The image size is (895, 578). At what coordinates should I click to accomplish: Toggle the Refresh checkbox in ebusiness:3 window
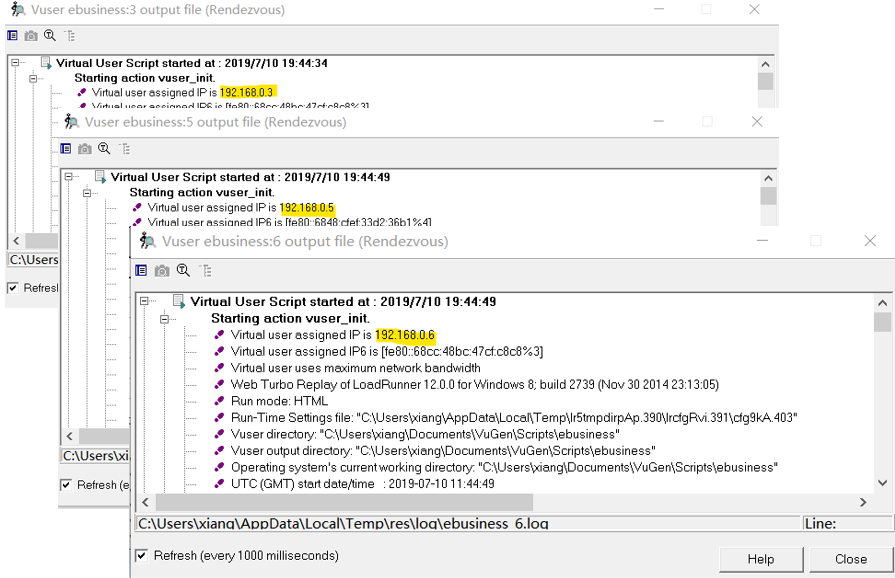13,288
